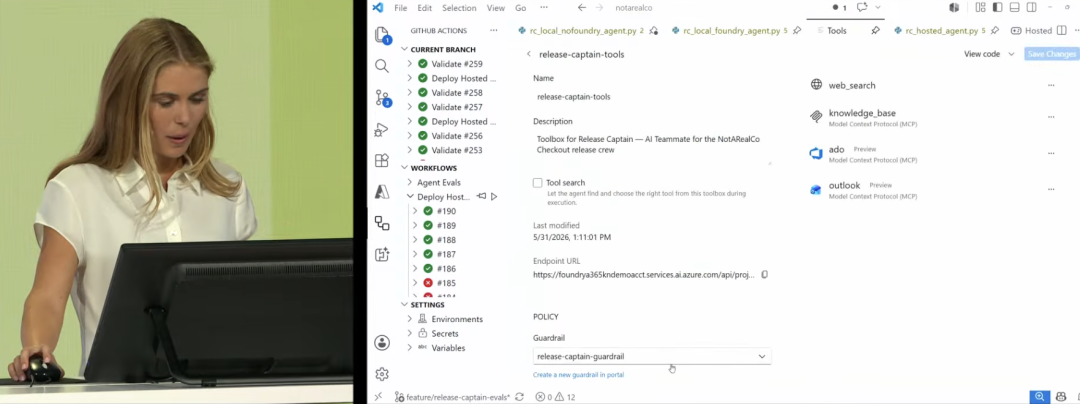Expand the Environments settings item

pyautogui.click(x=410, y=319)
